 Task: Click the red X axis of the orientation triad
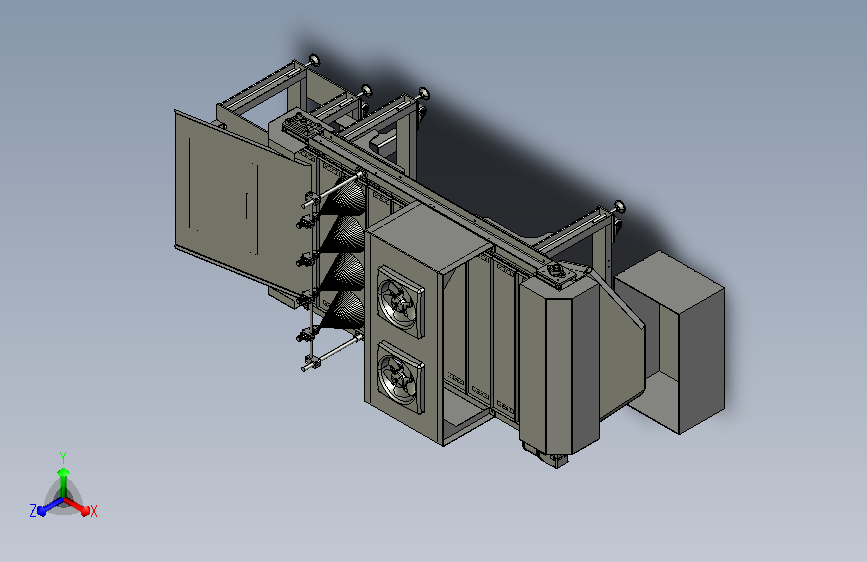tap(77, 505)
